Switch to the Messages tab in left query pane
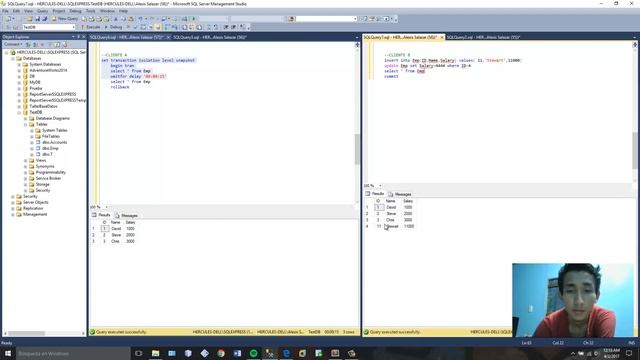 [127, 216]
